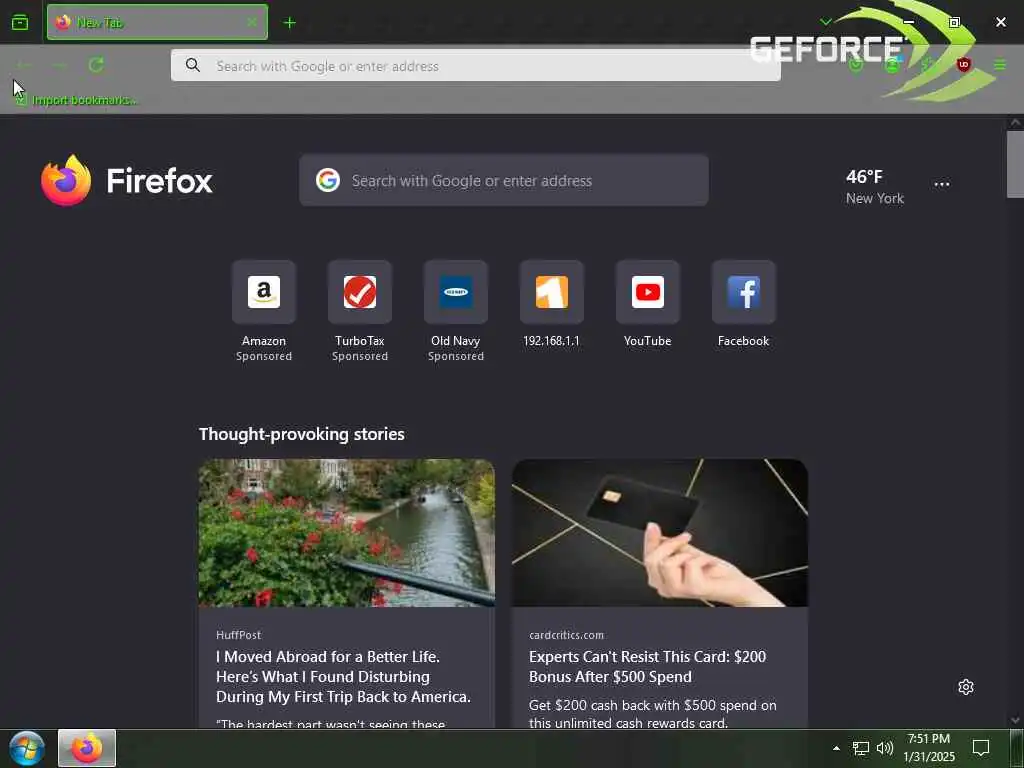Screen dimensions: 1024x768
Task: Open the canal and flowers story image
Action: point(347,533)
